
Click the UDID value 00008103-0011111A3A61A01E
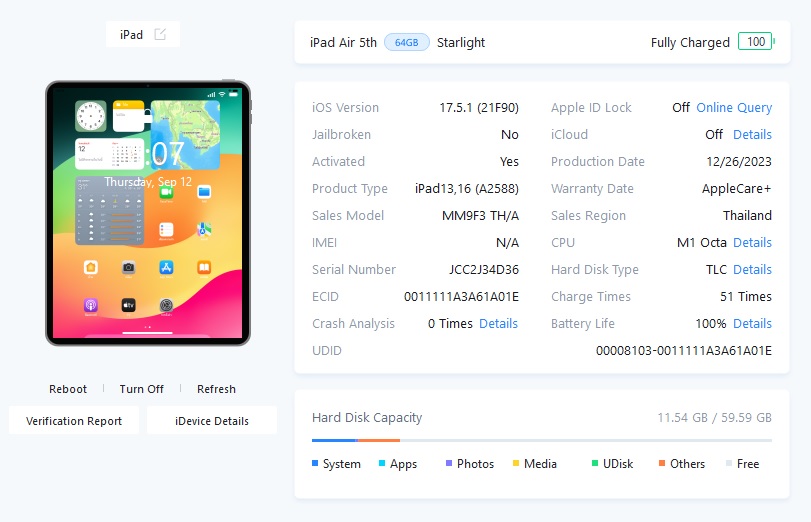684,351
